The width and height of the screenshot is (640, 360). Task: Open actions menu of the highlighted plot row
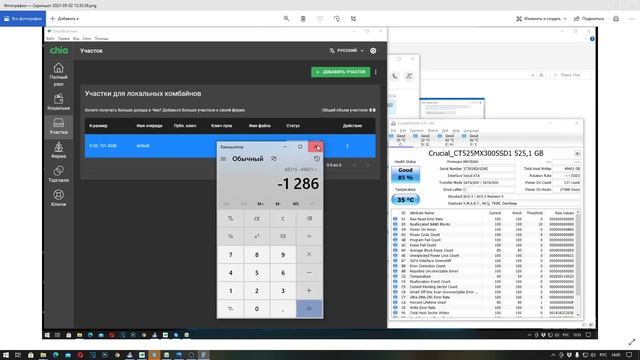(x=347, y=146)
